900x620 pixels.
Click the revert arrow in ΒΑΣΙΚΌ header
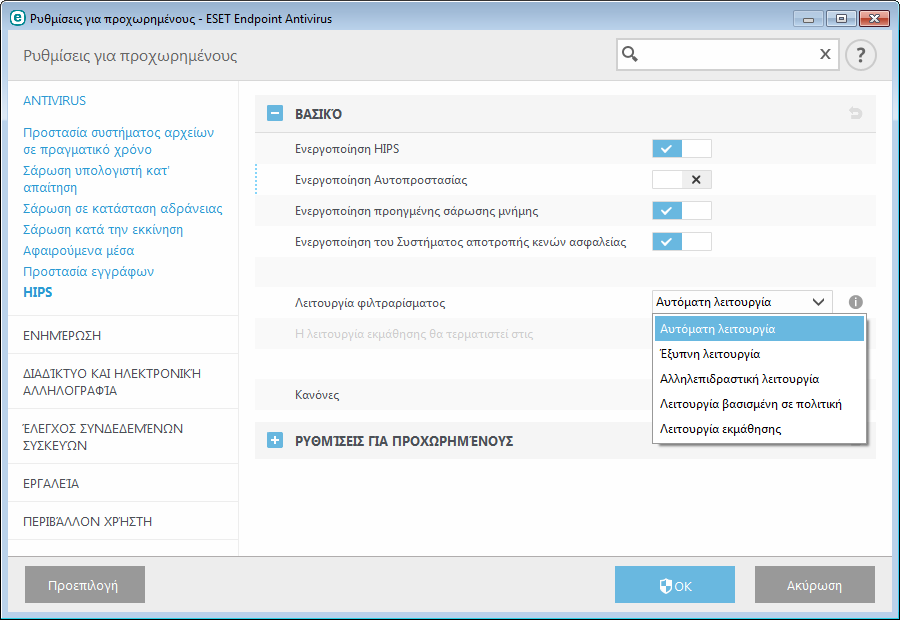(855, 113)
